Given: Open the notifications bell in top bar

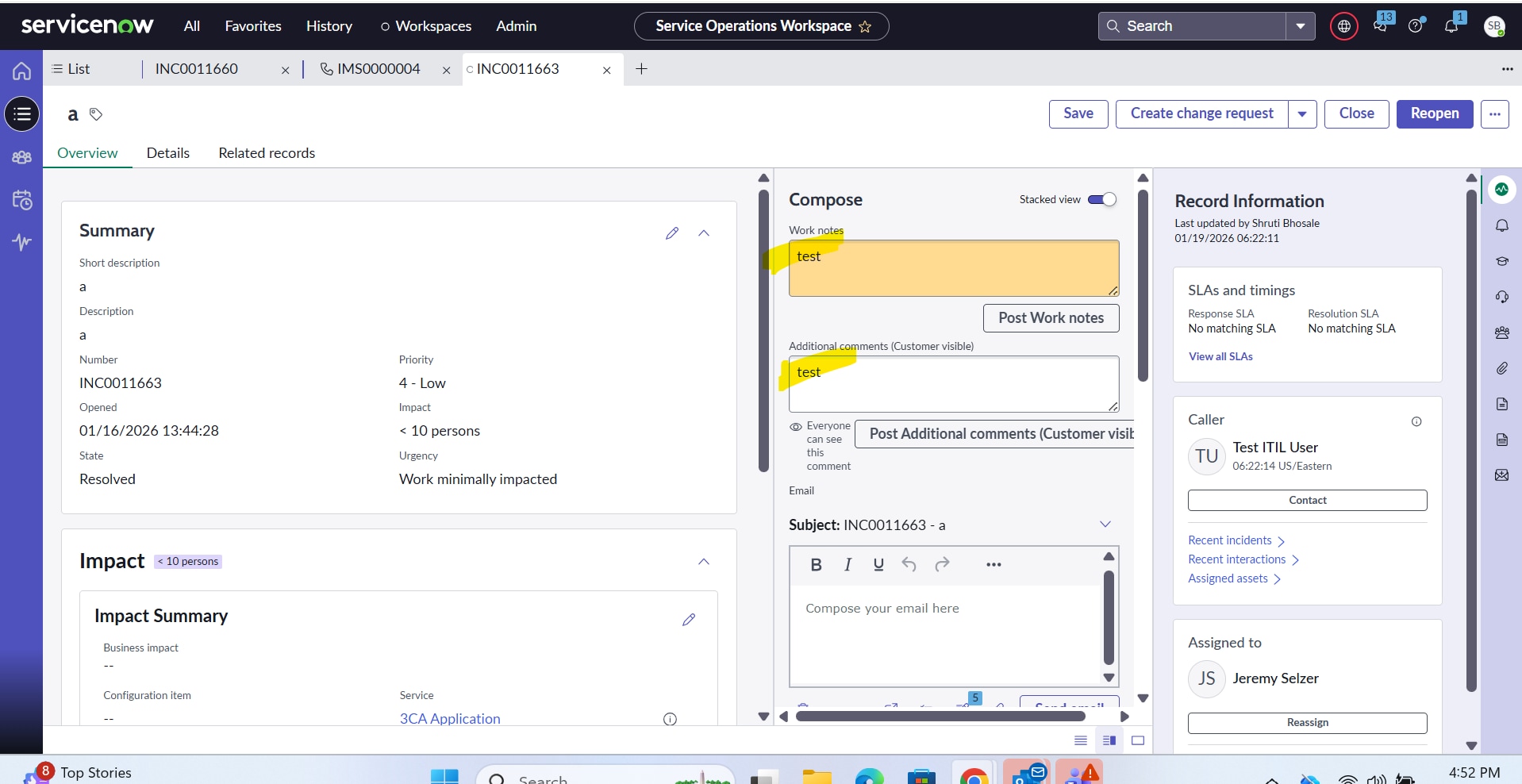Looking at the screenshot, I should [1451, 26].
